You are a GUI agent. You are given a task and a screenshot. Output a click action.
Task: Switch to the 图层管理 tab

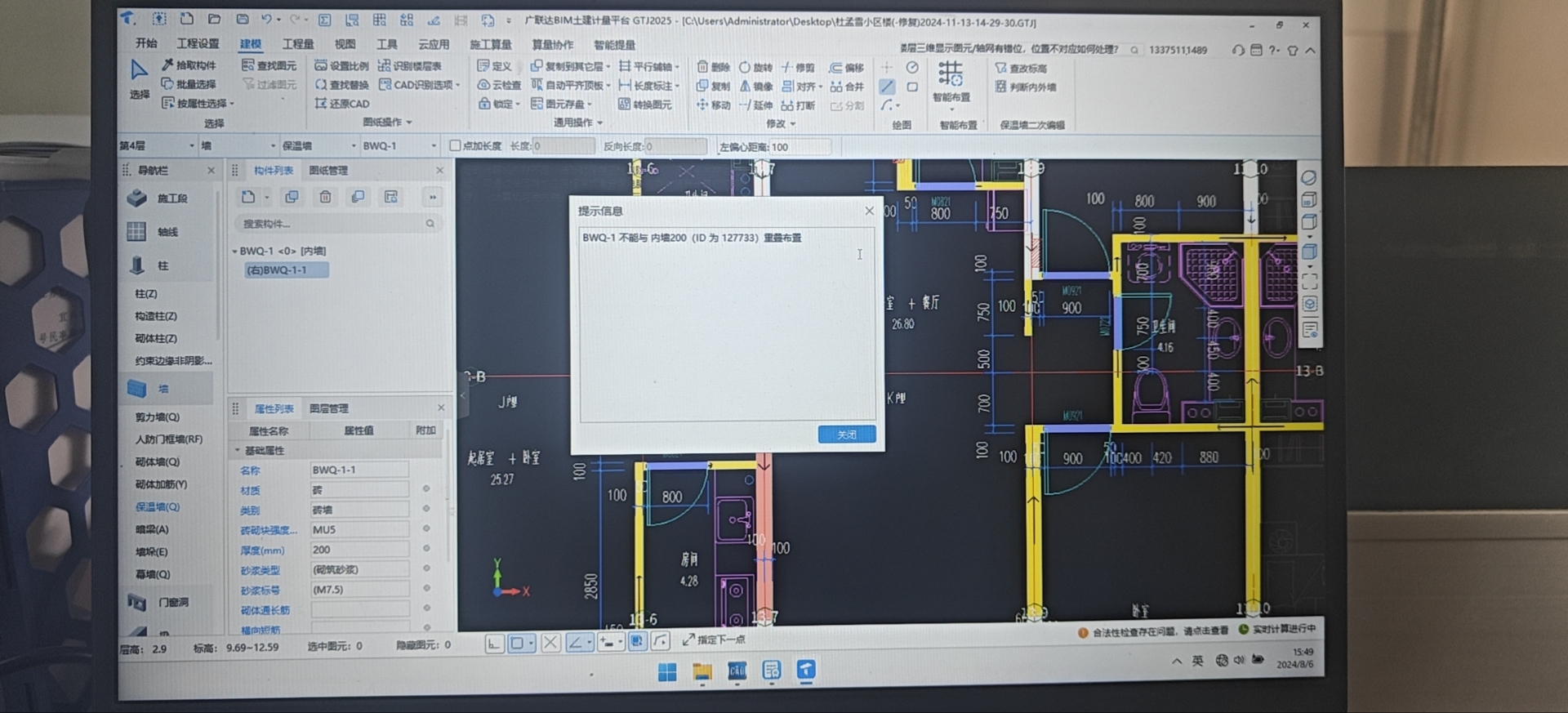point(329,408)
